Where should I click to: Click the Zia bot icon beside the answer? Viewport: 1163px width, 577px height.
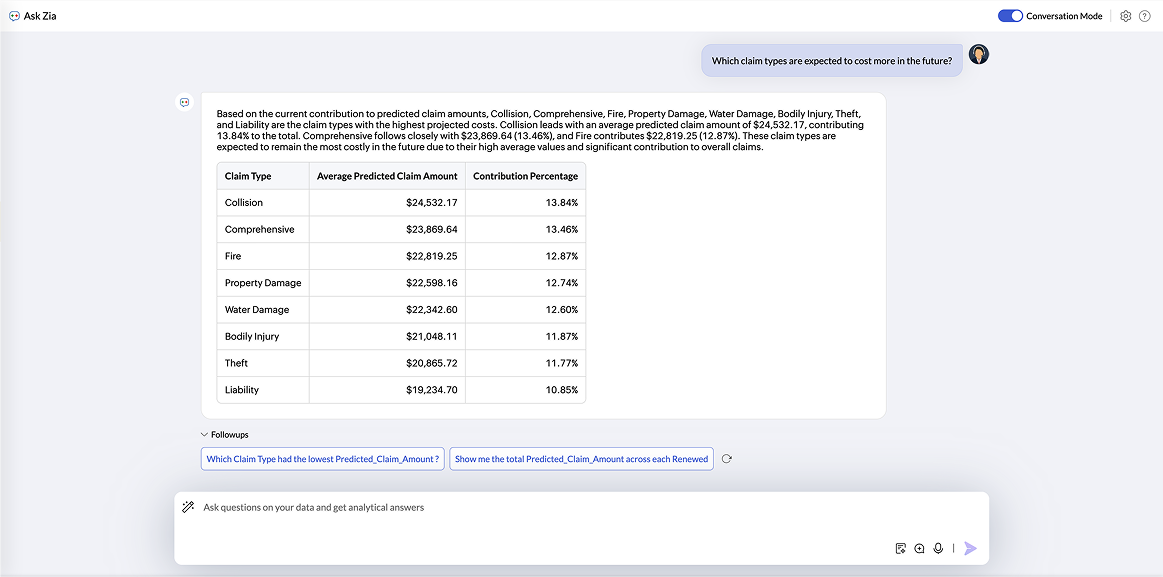point(184,102)
